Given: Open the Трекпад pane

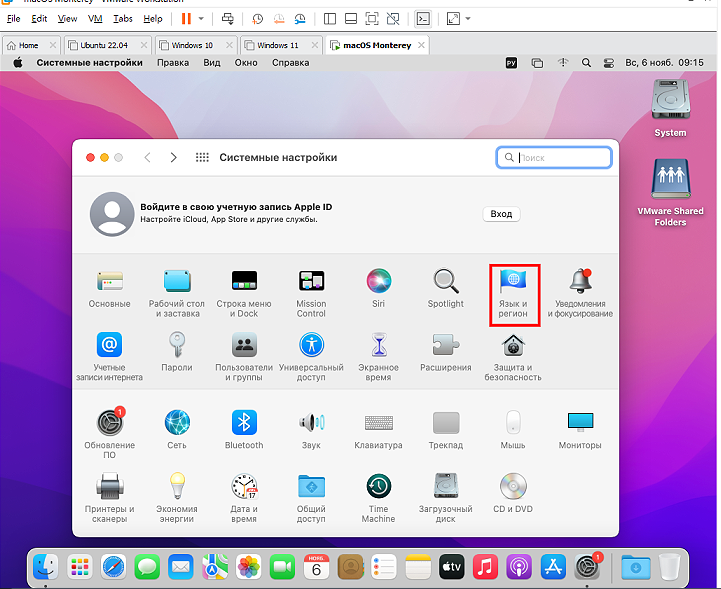Looking at the screenshot, I should coord(446,430).
